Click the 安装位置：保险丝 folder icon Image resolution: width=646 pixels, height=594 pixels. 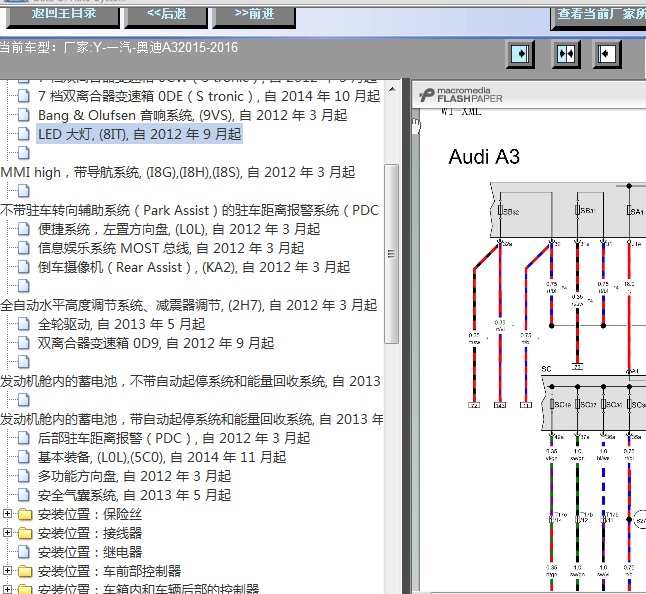click(x=25, y=514)
